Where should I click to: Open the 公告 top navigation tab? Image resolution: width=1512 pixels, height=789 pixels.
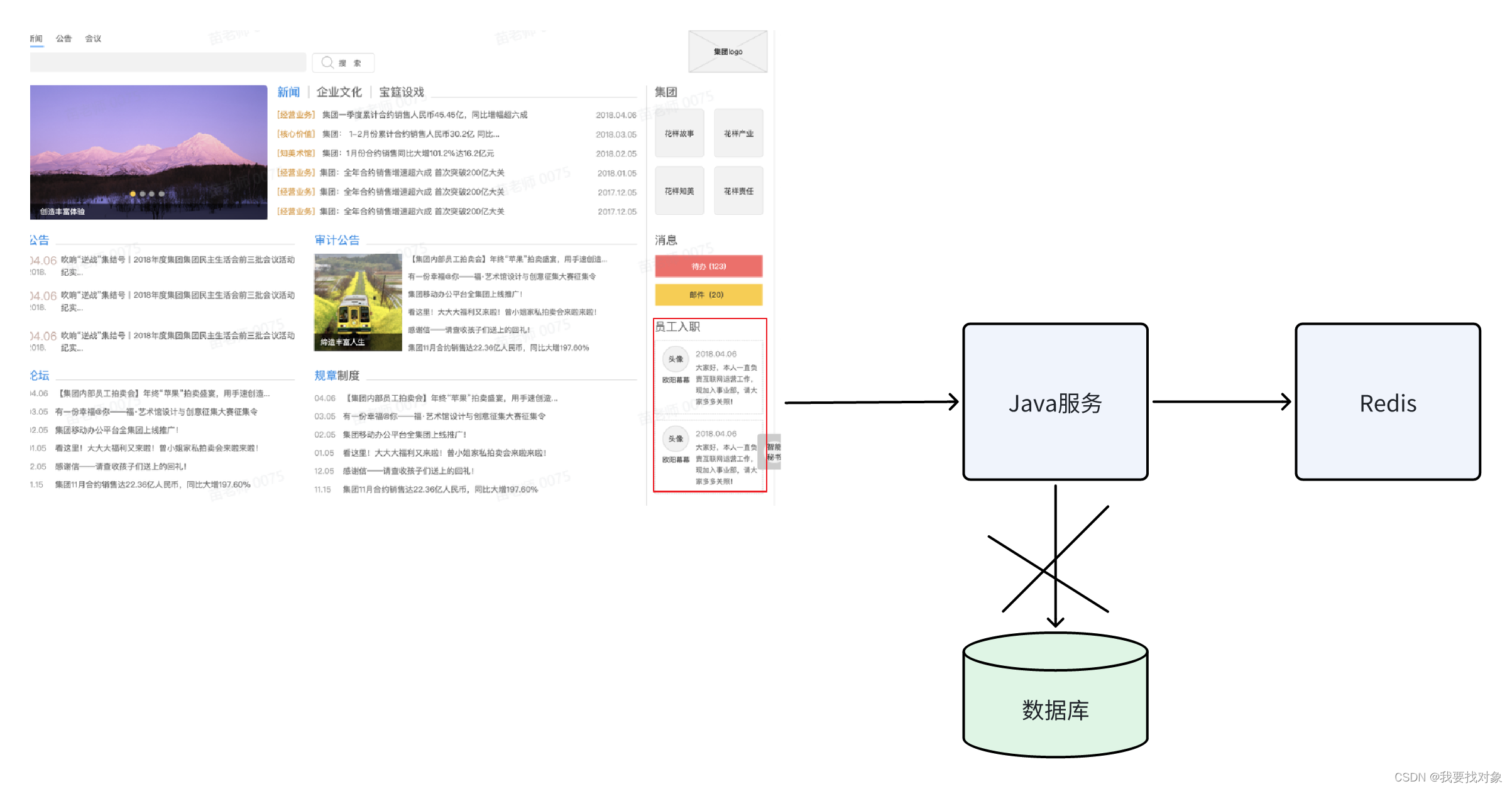63,38
